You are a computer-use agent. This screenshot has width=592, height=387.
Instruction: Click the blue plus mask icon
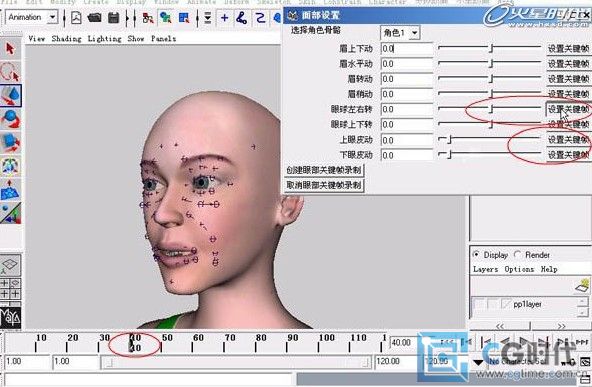pyautogui.click(x=225, y=18)
